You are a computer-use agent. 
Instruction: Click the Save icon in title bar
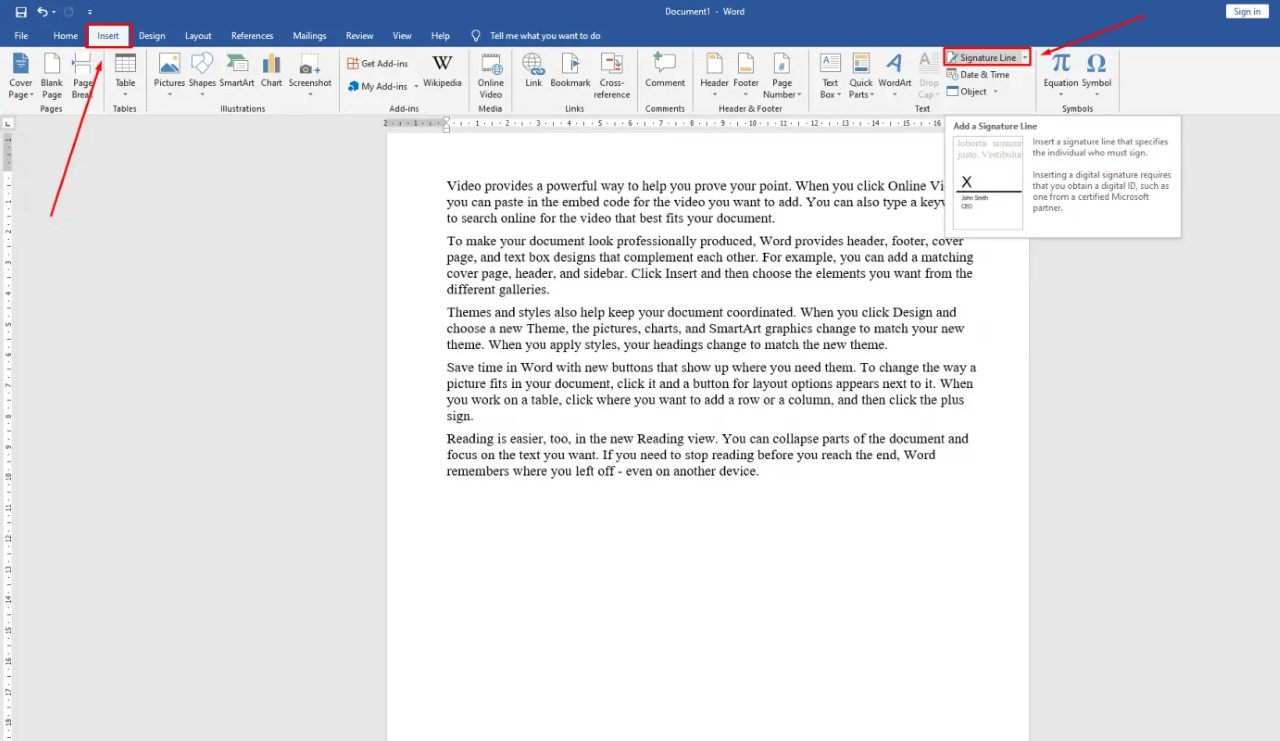(x=21, y=12)
